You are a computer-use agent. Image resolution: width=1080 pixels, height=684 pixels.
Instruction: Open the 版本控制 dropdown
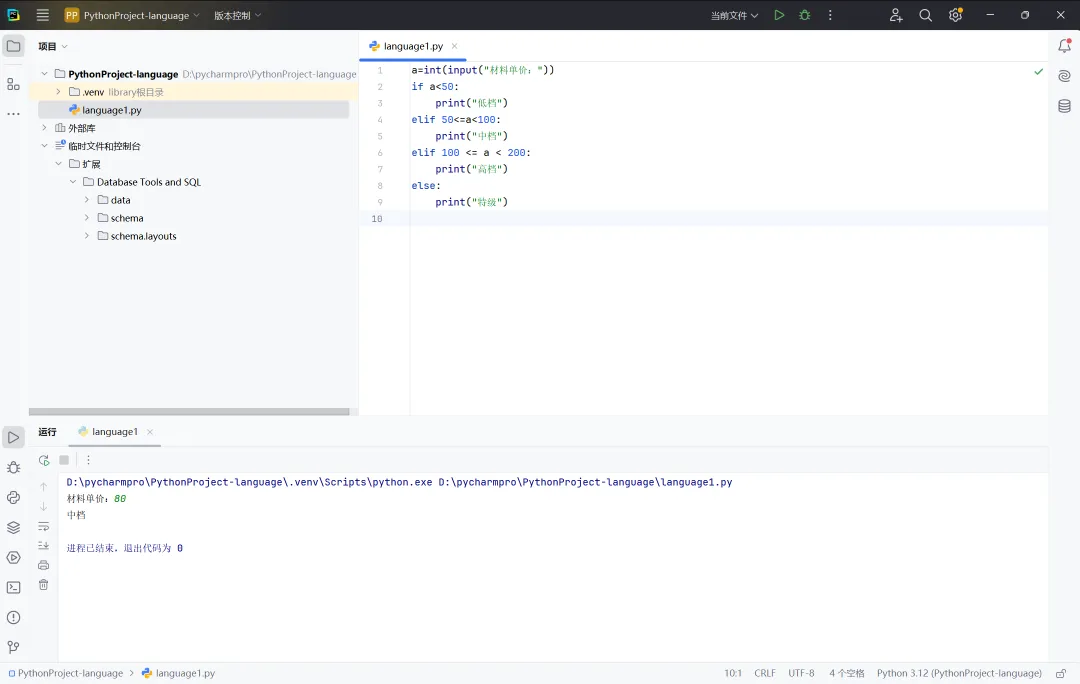(x=237, y=15)
